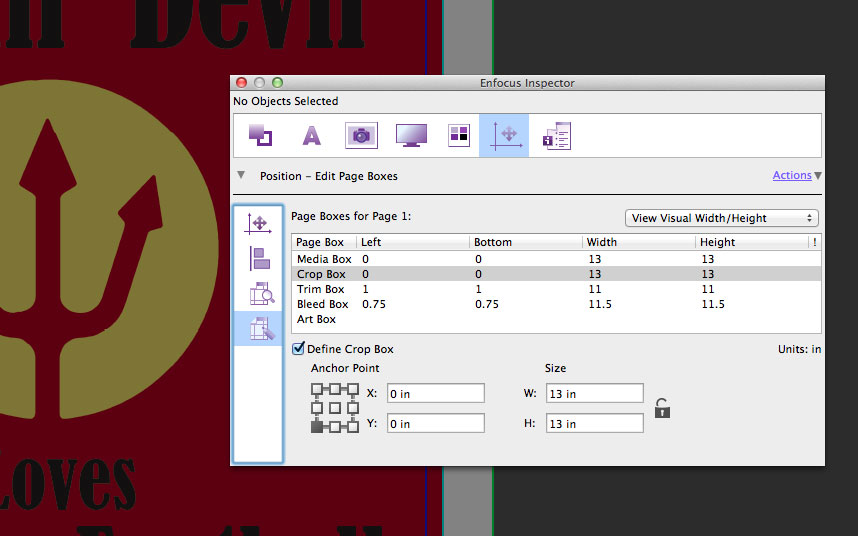Image resolution: width=858 pixels, height=536 pixels.
Task: Set anchor point to top-center
Action: click(335, 389)
